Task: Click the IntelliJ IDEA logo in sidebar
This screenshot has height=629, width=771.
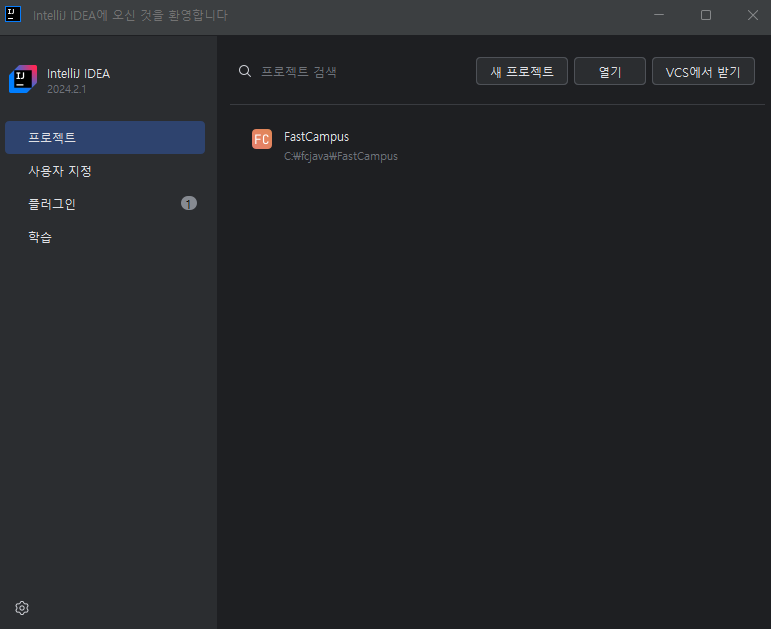Action: tap(23, 79)
